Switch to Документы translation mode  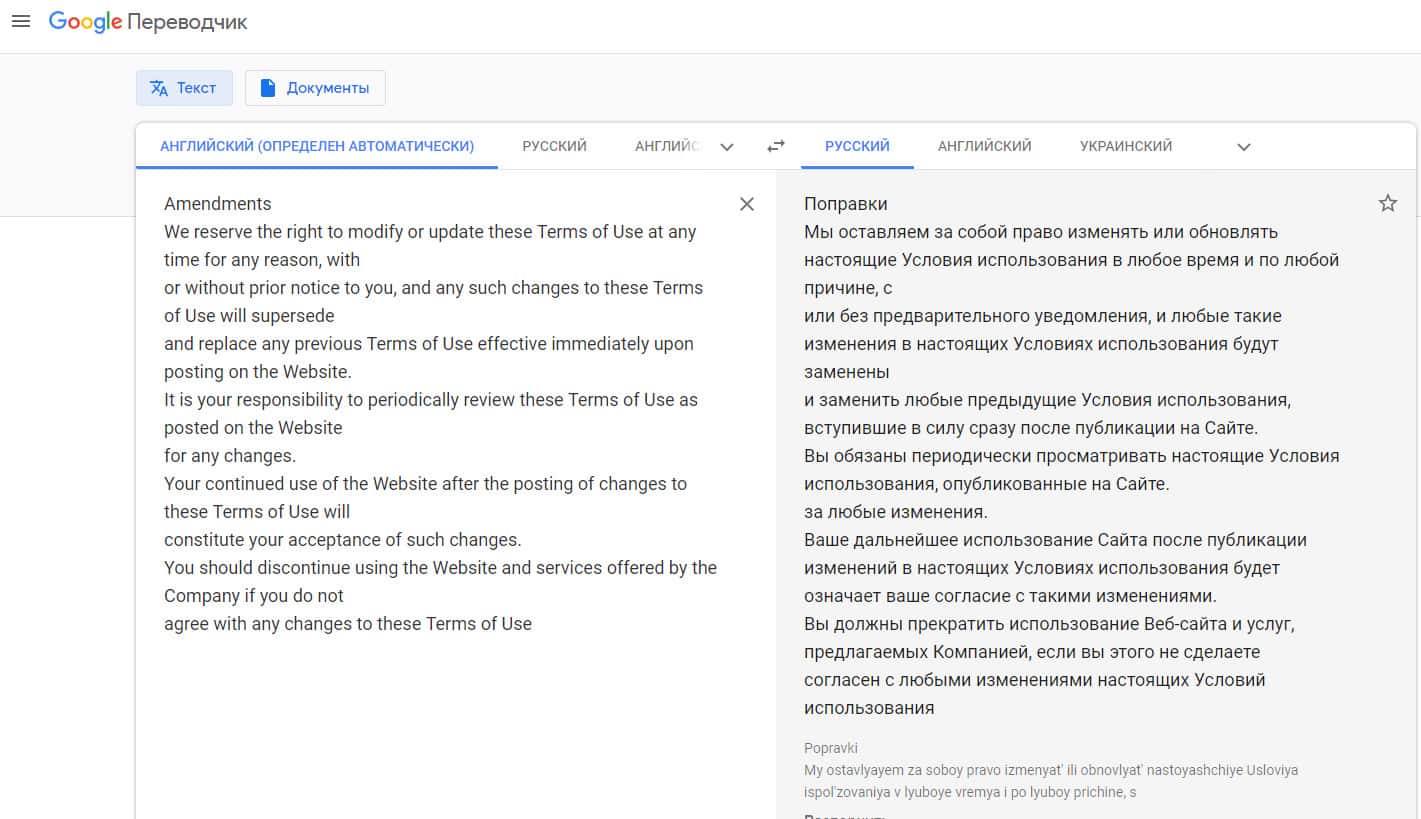(x=315, y=88)
